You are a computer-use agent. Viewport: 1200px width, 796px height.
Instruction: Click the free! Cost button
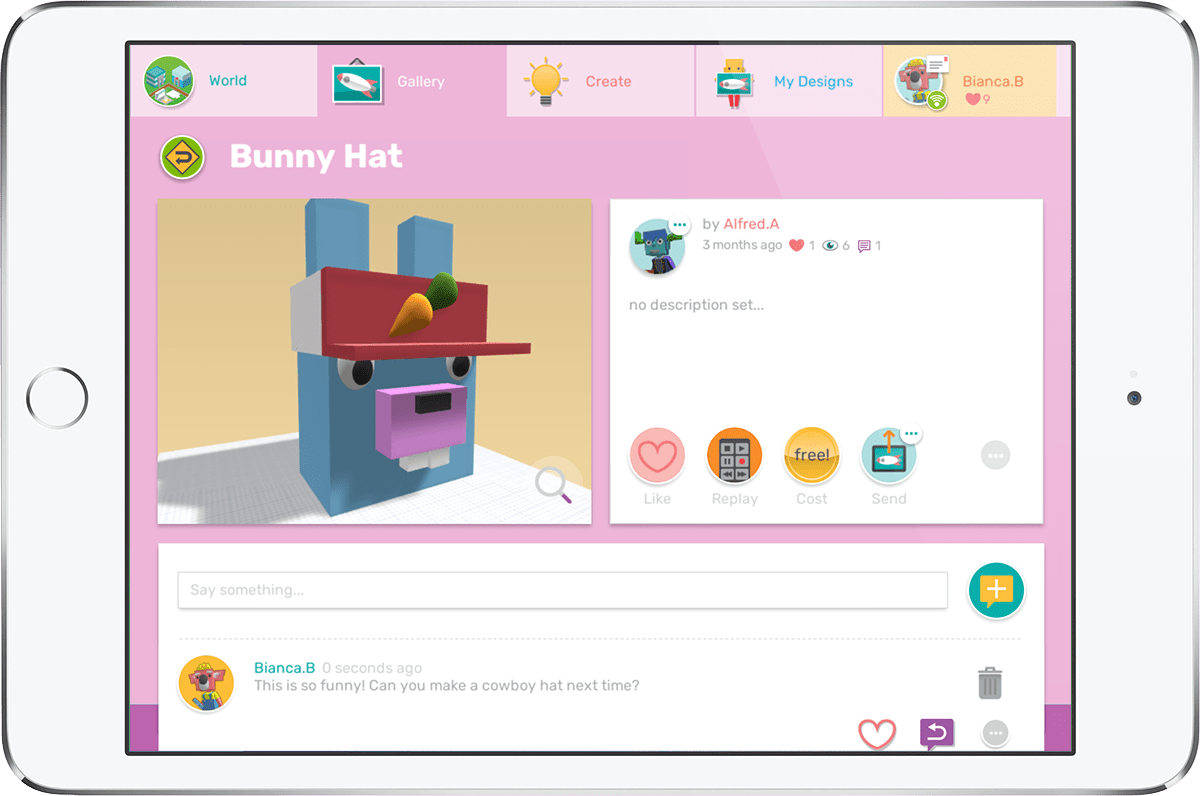tap(811, 456)
